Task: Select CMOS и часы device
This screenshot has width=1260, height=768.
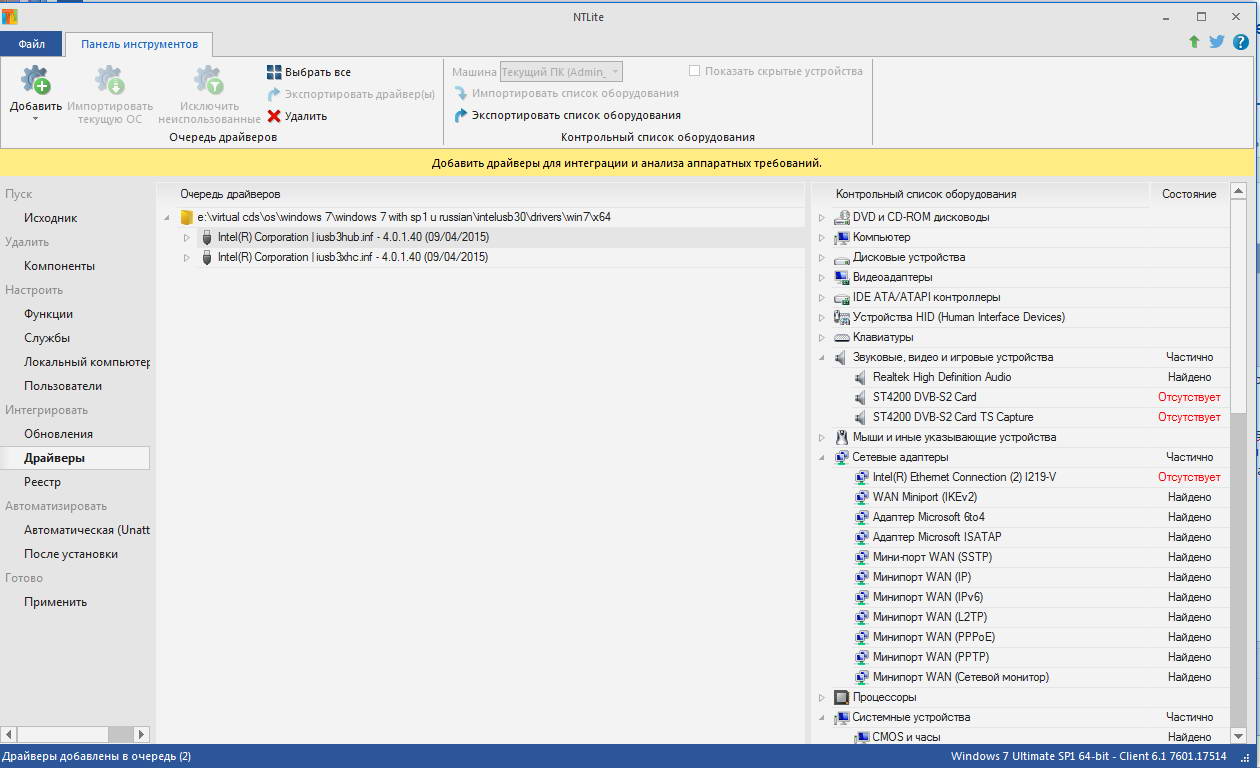Action: click(x=906, y=737)
